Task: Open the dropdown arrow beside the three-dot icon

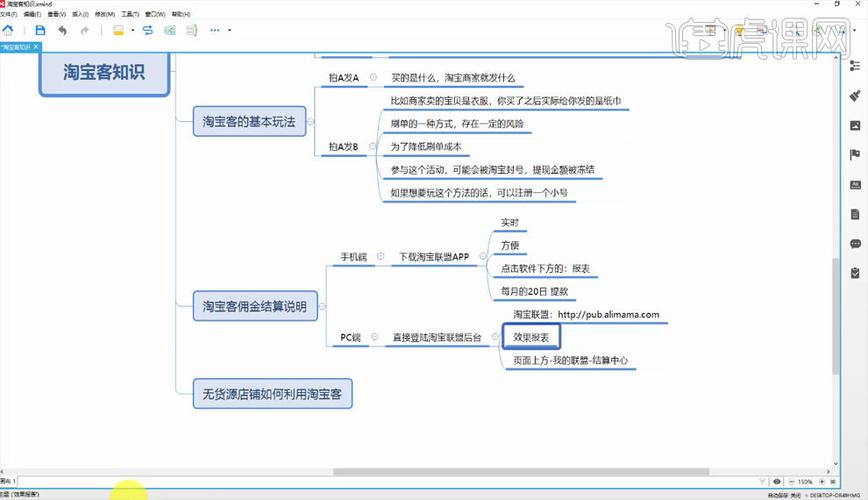Action: click(x=230, y=30)
